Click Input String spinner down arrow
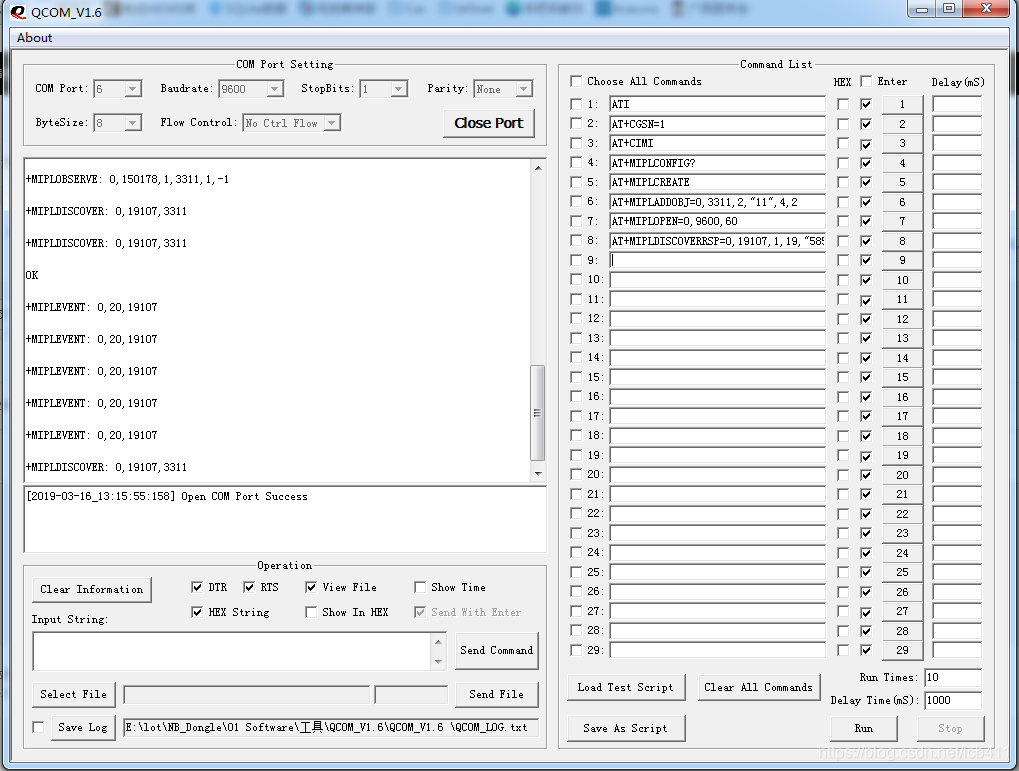 point(438,661)
